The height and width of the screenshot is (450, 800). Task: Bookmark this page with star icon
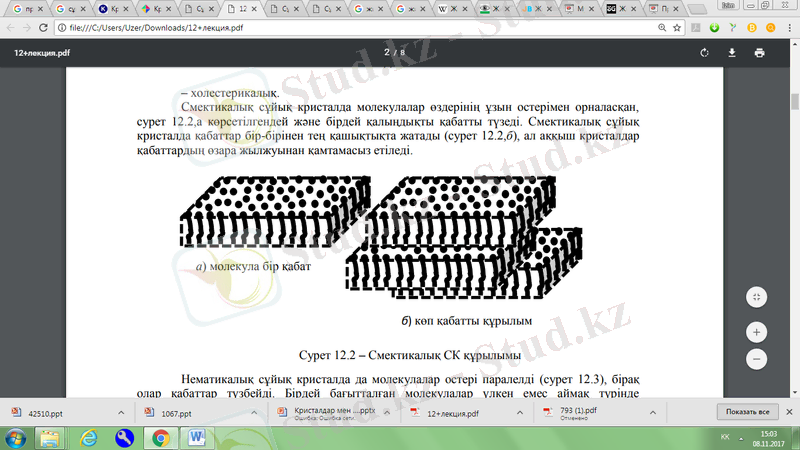(677, 28)
